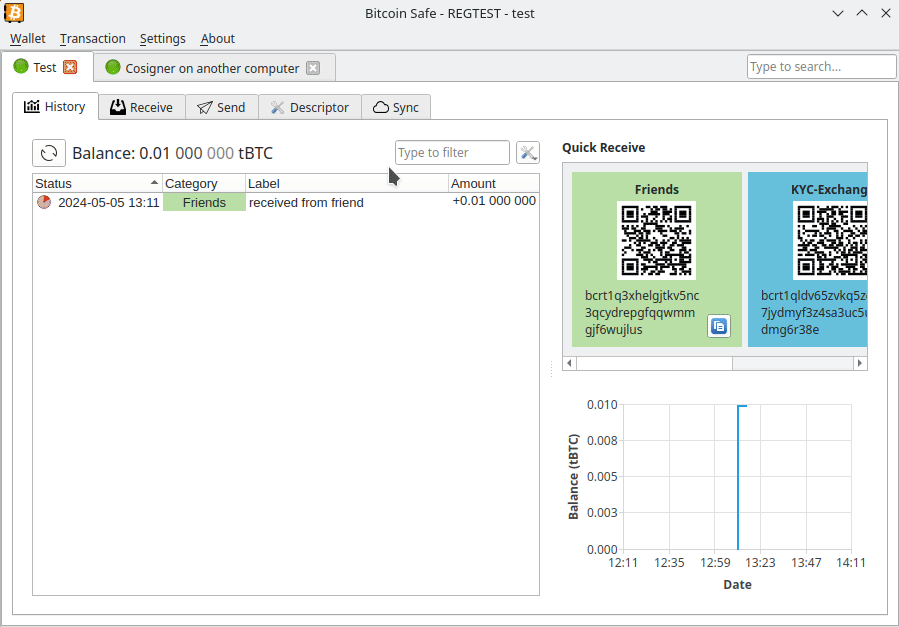
Task: Click the +0.01 000 000 amount cell
Action: 494,201
